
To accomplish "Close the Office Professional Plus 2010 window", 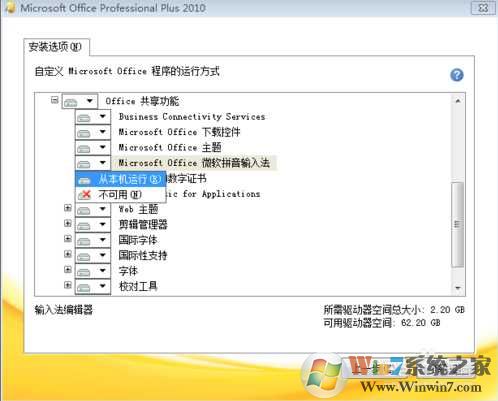I will [x=483, y=8].
